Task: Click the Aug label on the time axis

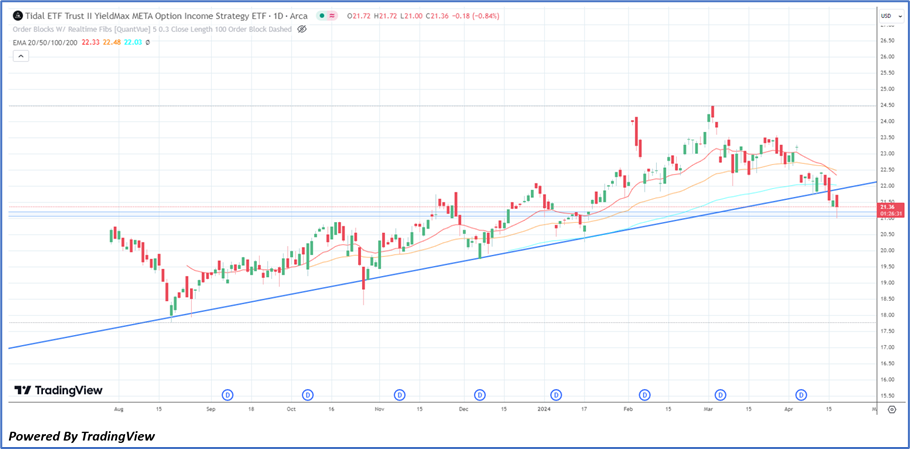Action: [x=119, y=409]
